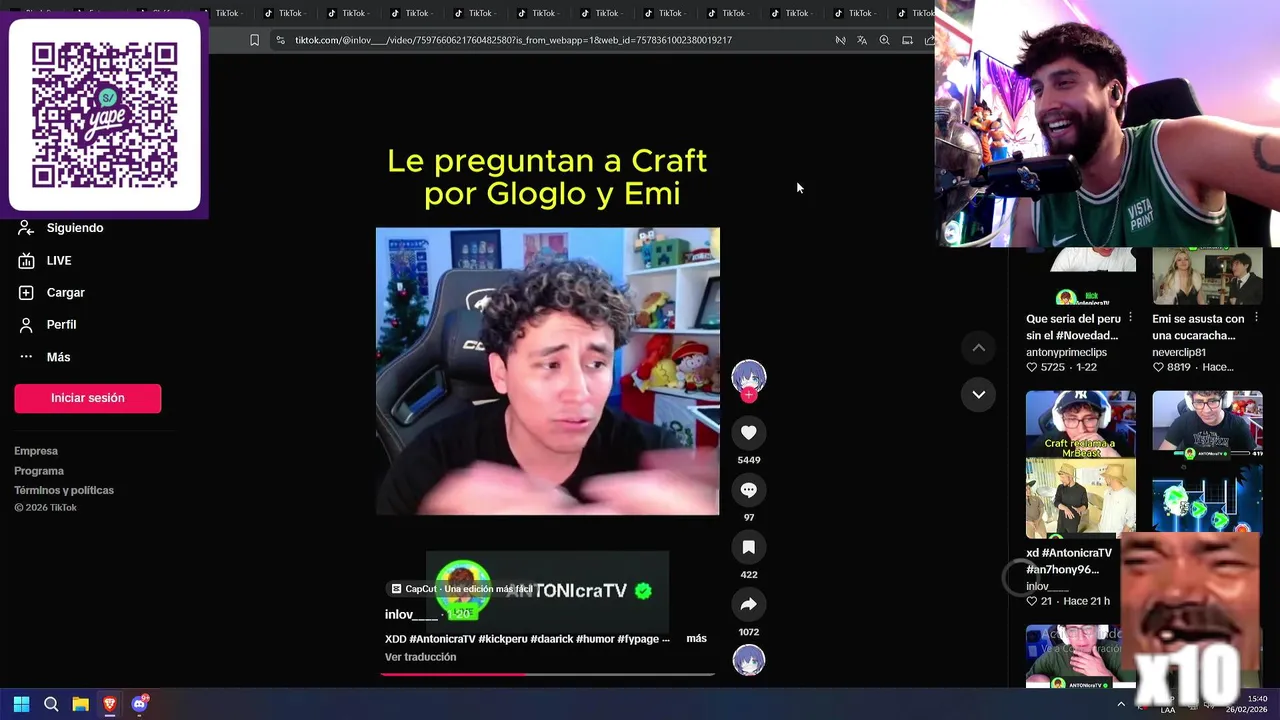Click Brave browser taskbar icon
The image size is (1280, 720).
[x=110, y=704]
